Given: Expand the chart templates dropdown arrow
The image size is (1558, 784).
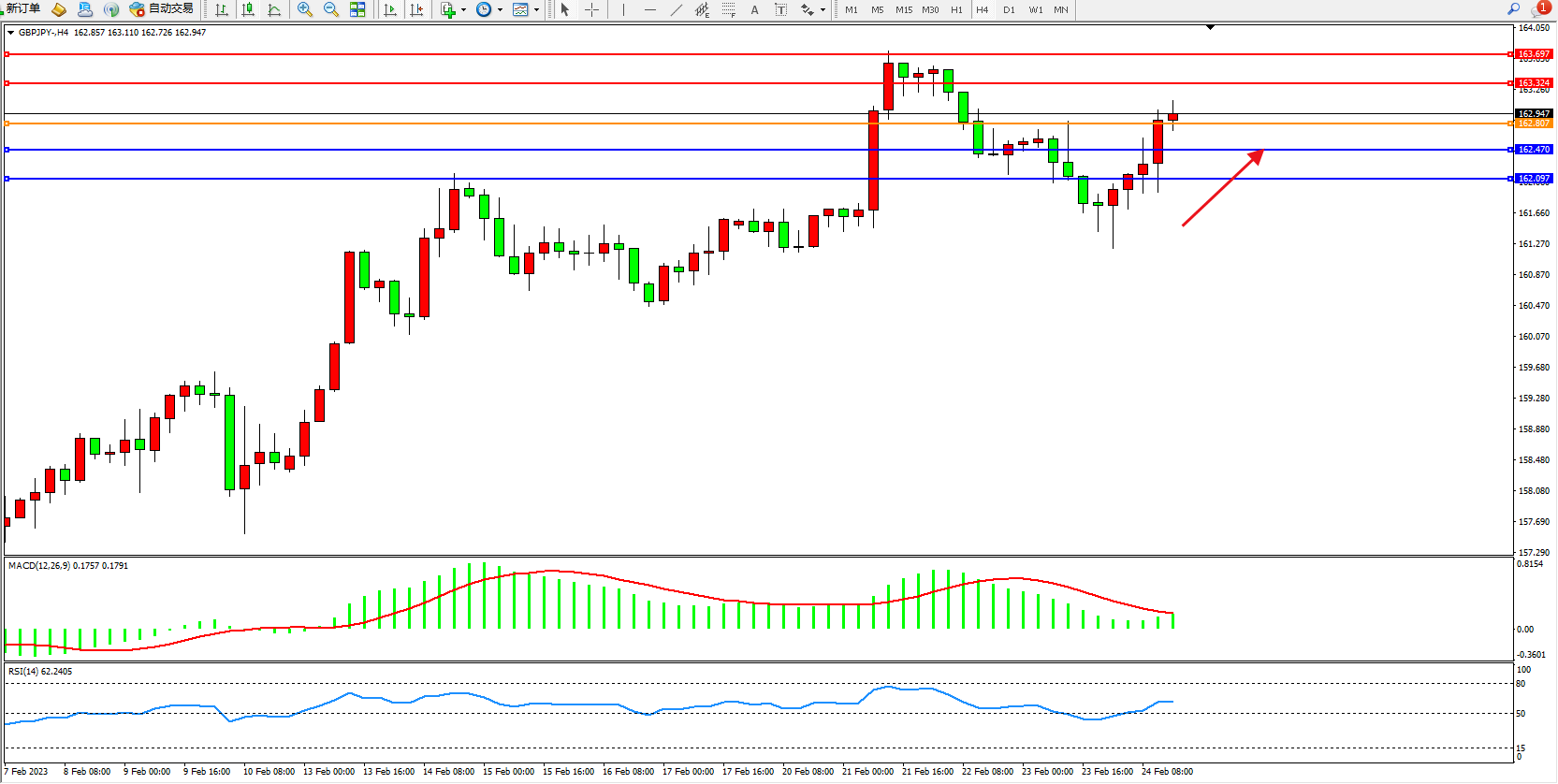Looking at the screenshot, I should point(536,10).
